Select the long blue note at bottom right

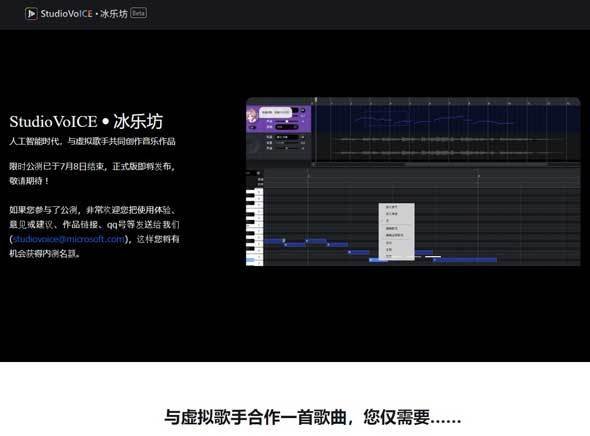pos(465,260)
